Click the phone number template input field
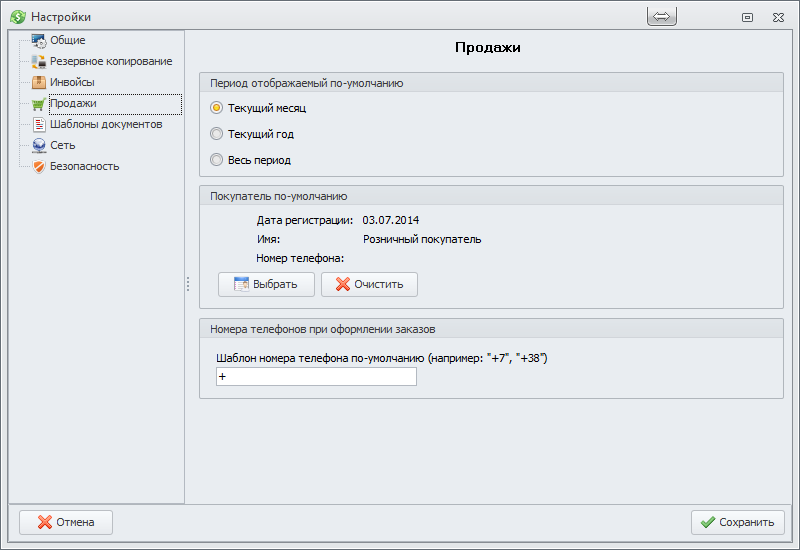Viewport: 800px width, 550px height. (x=316, y=377)
